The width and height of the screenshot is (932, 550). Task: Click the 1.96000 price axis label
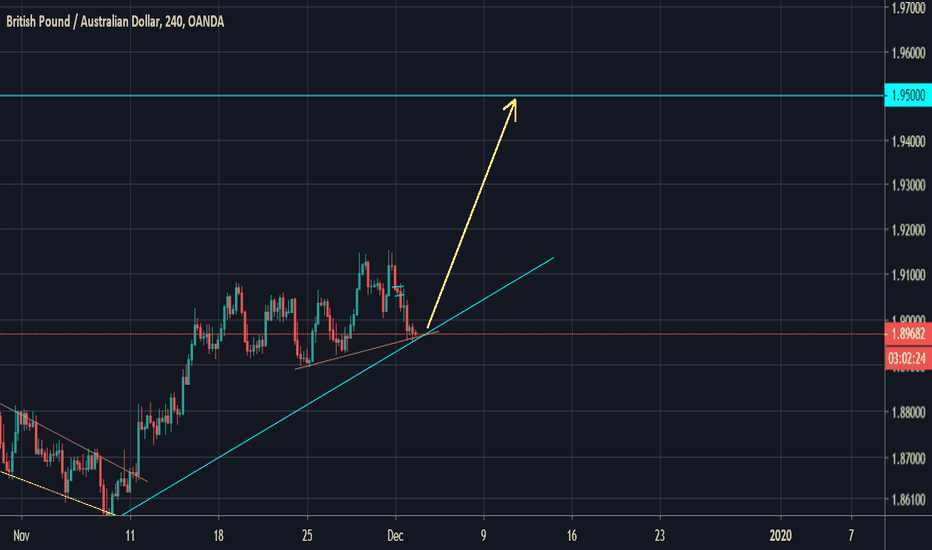coord(906,51)
